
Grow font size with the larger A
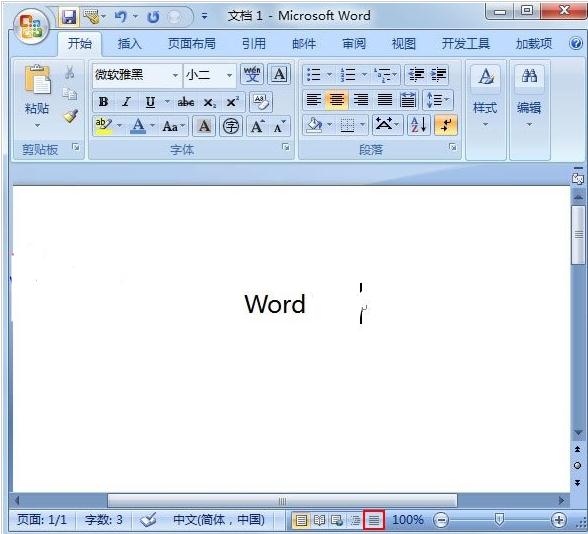tap(258, 126)
